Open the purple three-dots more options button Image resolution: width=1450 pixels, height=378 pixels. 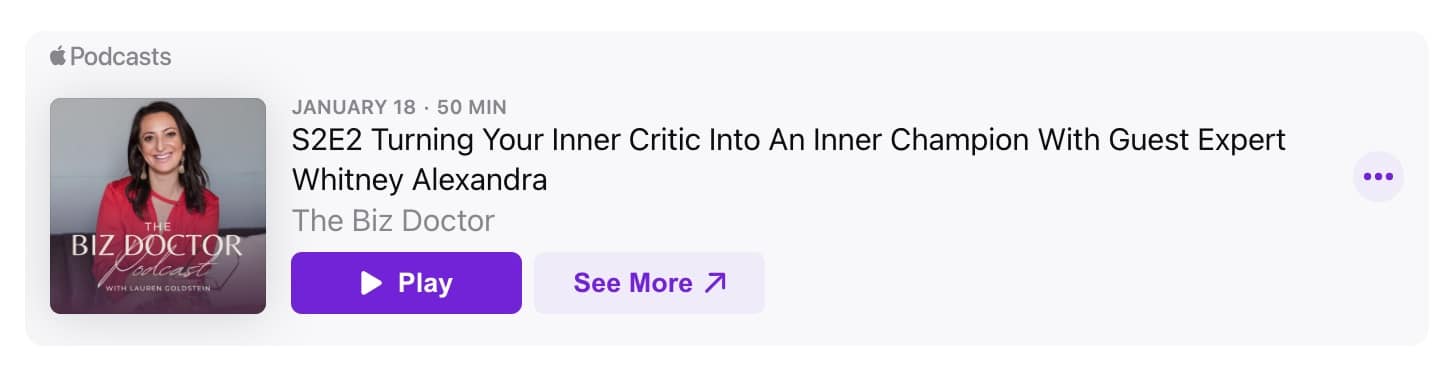pyautogui.click(x=1378, y=177)
